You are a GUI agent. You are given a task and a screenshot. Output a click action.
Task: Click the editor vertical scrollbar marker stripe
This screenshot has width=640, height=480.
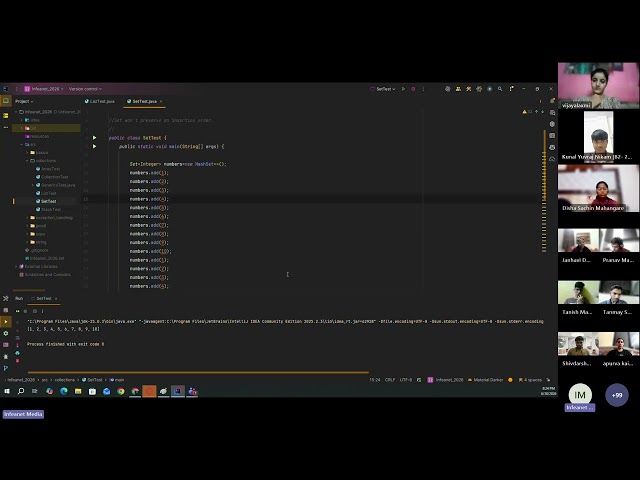tap(544, 192)
